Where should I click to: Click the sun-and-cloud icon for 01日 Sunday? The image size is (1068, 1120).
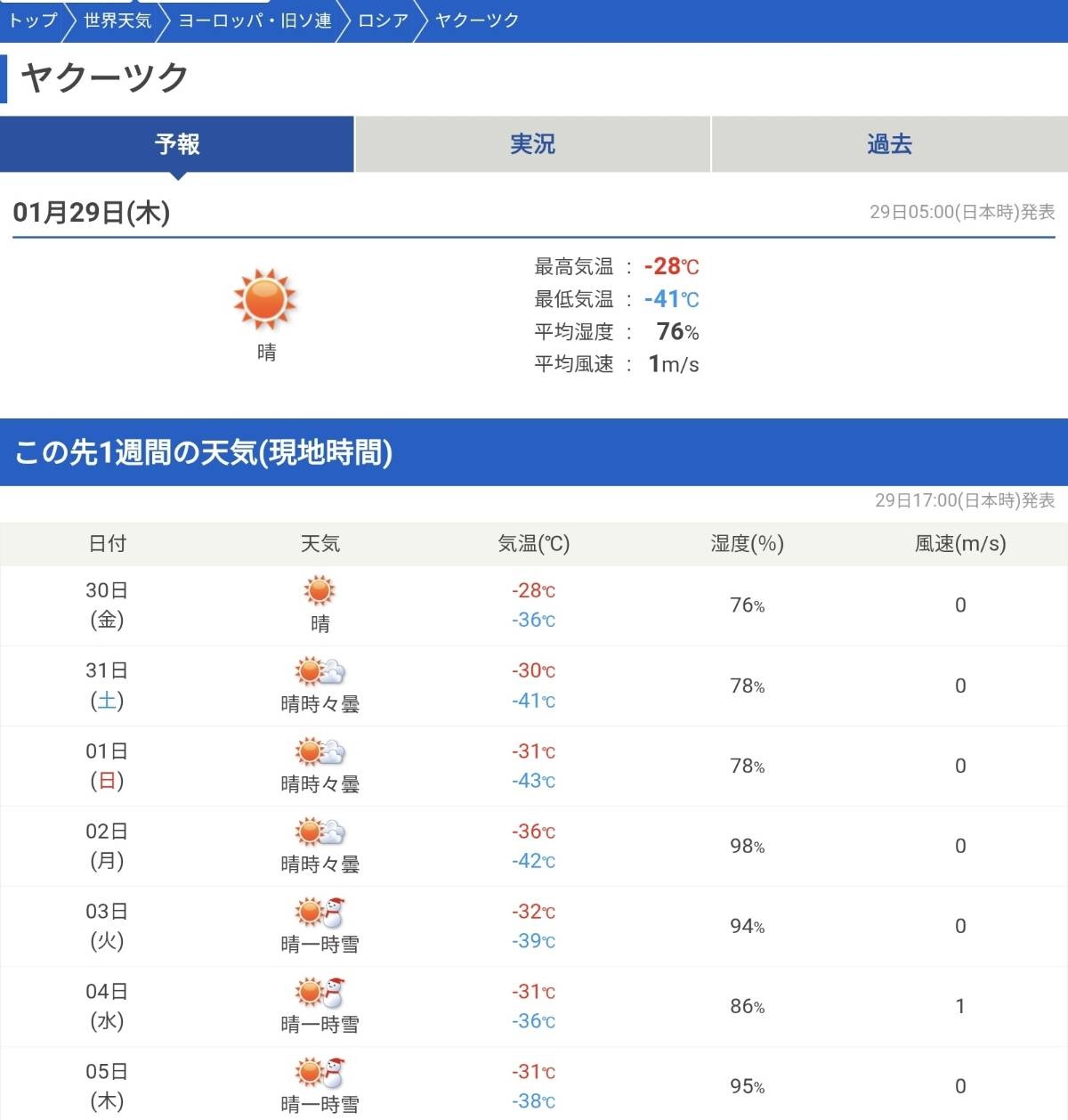[320, 751]
